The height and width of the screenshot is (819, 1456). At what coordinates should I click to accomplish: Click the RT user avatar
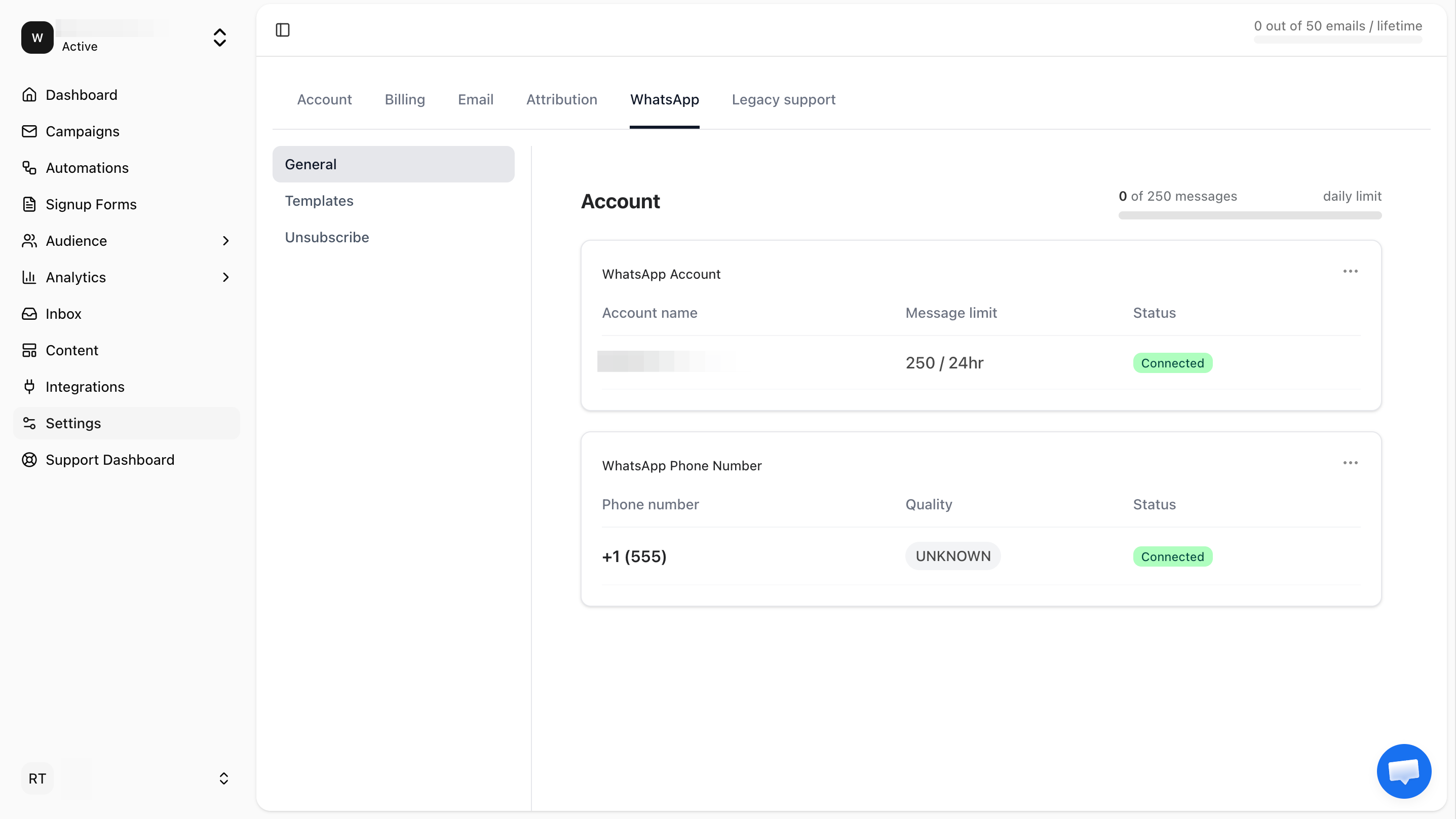coord(37,778)
